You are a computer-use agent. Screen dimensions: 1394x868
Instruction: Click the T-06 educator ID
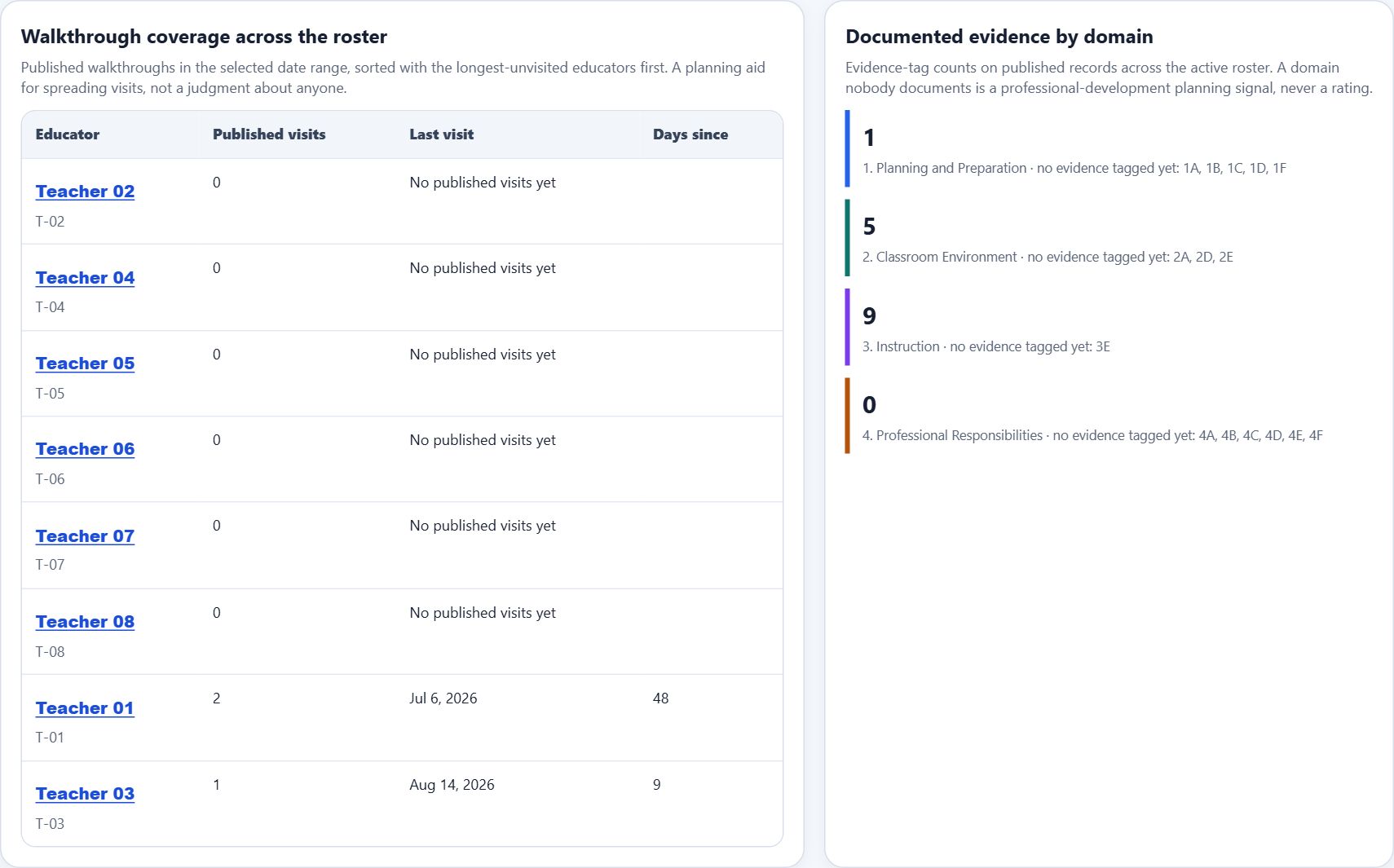(x=50, y=479)
